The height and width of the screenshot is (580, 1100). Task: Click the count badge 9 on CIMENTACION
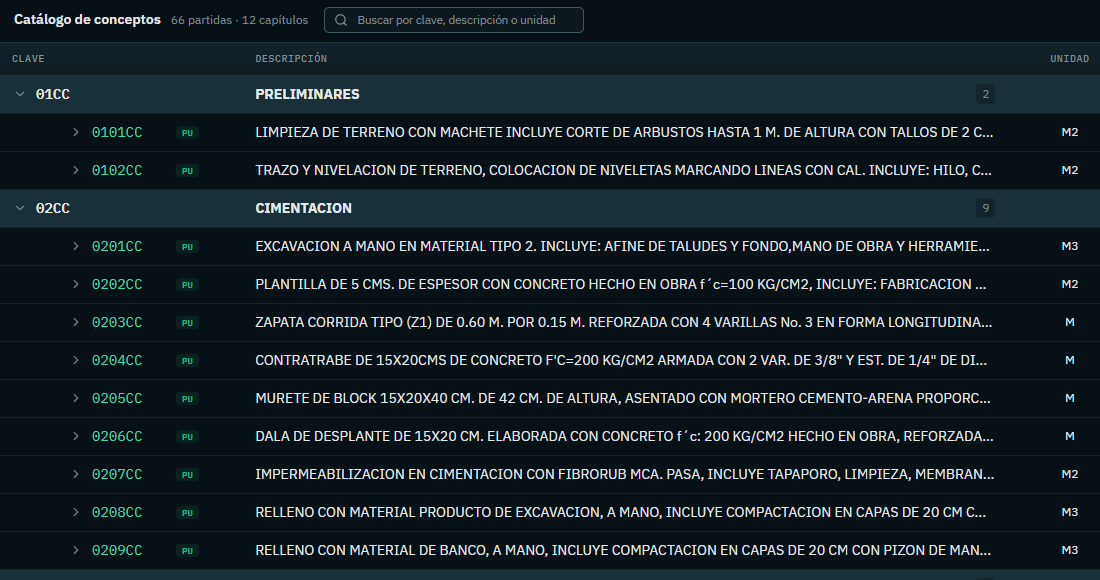[x=985, y=208]
